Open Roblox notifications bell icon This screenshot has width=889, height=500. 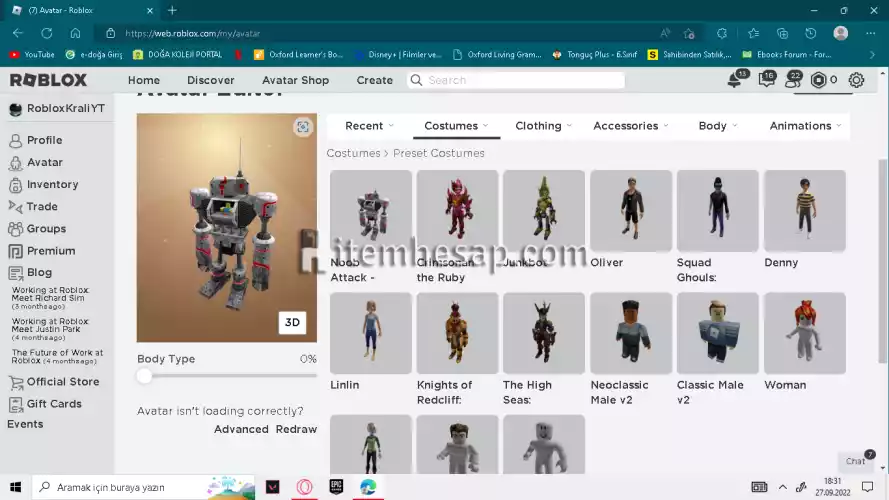pos(735,81)
